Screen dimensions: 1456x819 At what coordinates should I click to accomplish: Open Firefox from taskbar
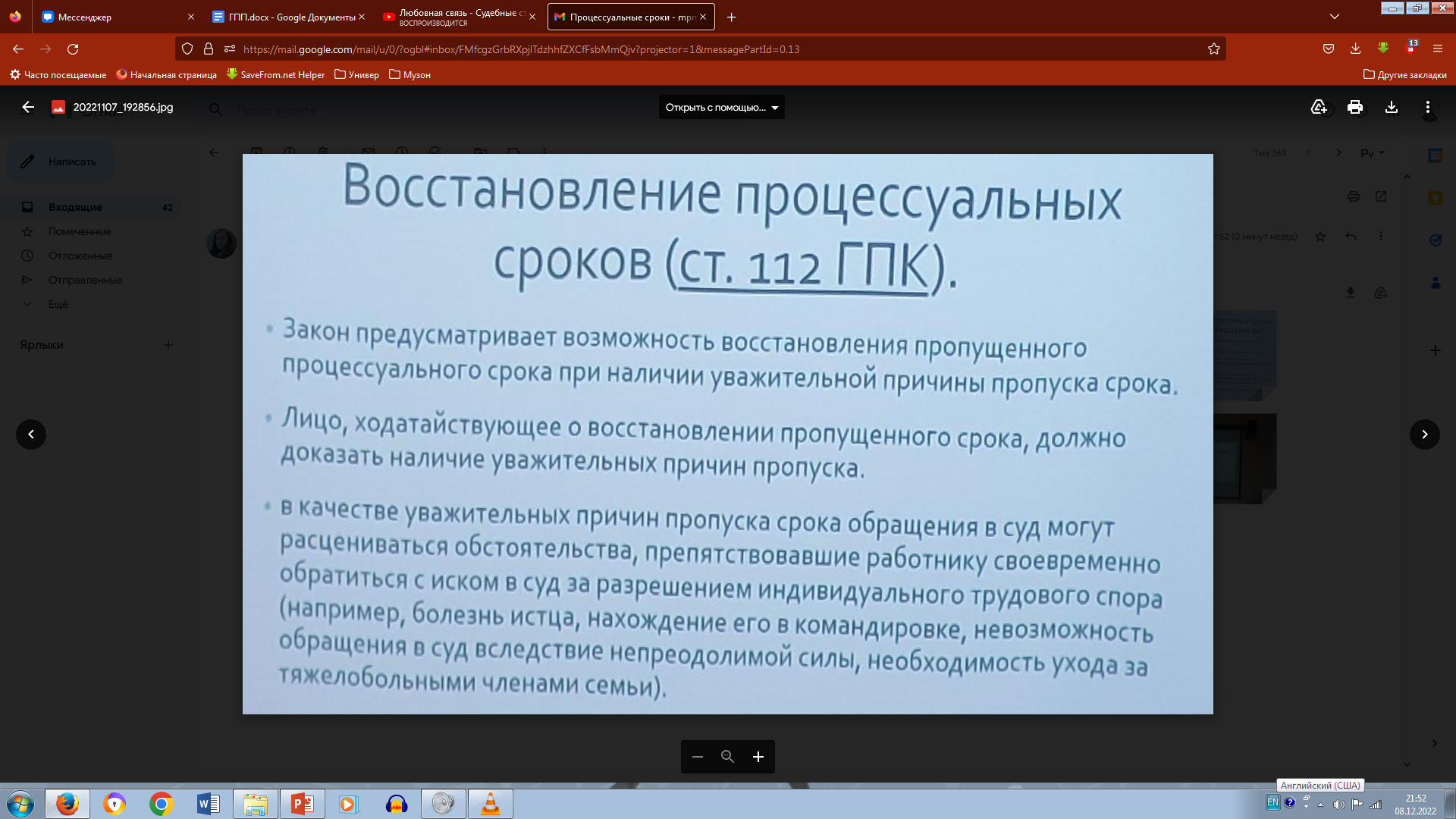click(67, 804)
